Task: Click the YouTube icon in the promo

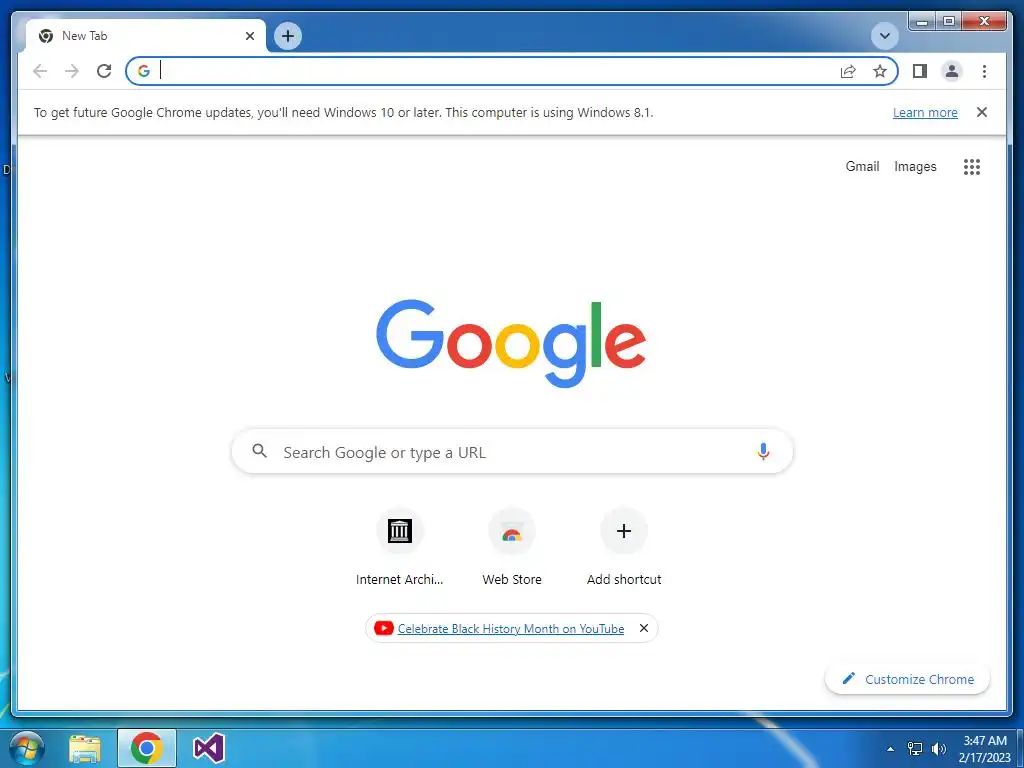Action: [x=383, y=628]
